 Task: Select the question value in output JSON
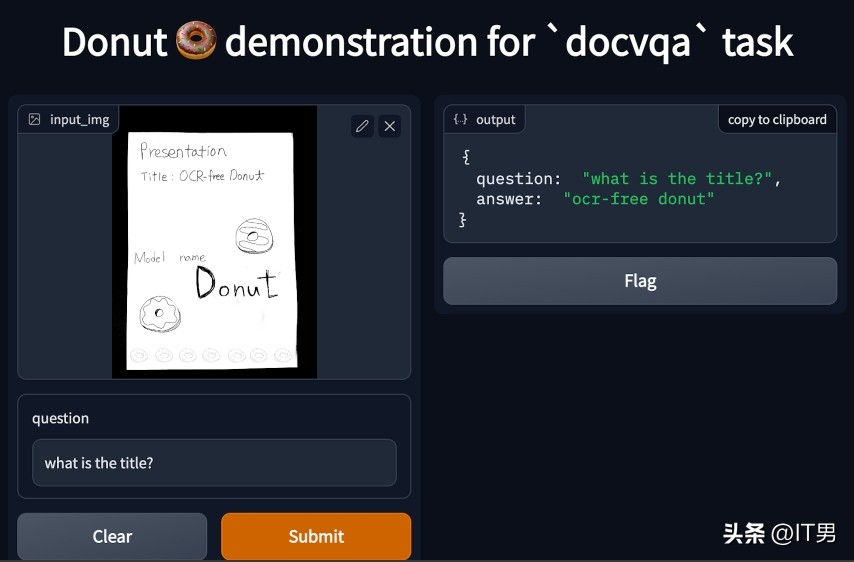(677, 179)
